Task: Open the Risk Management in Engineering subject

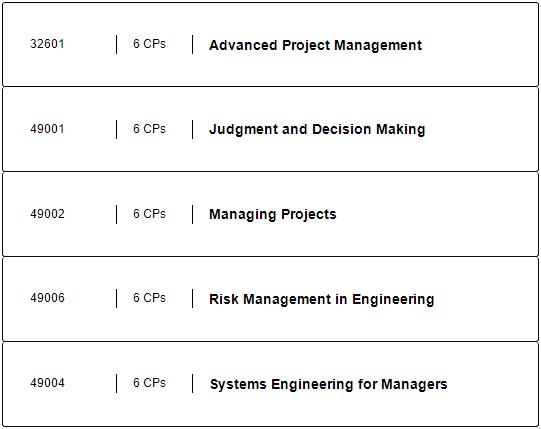Action: [x=322, y=299]
